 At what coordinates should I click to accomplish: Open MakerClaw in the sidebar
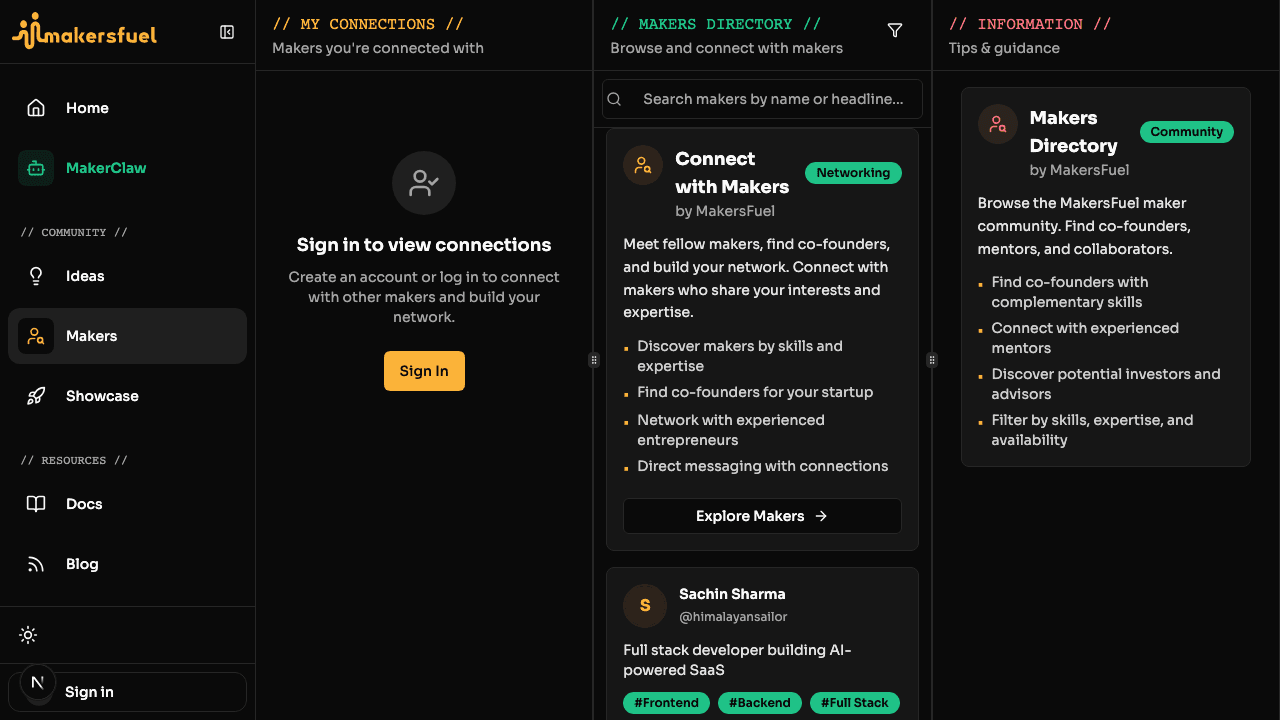[127, 168]
